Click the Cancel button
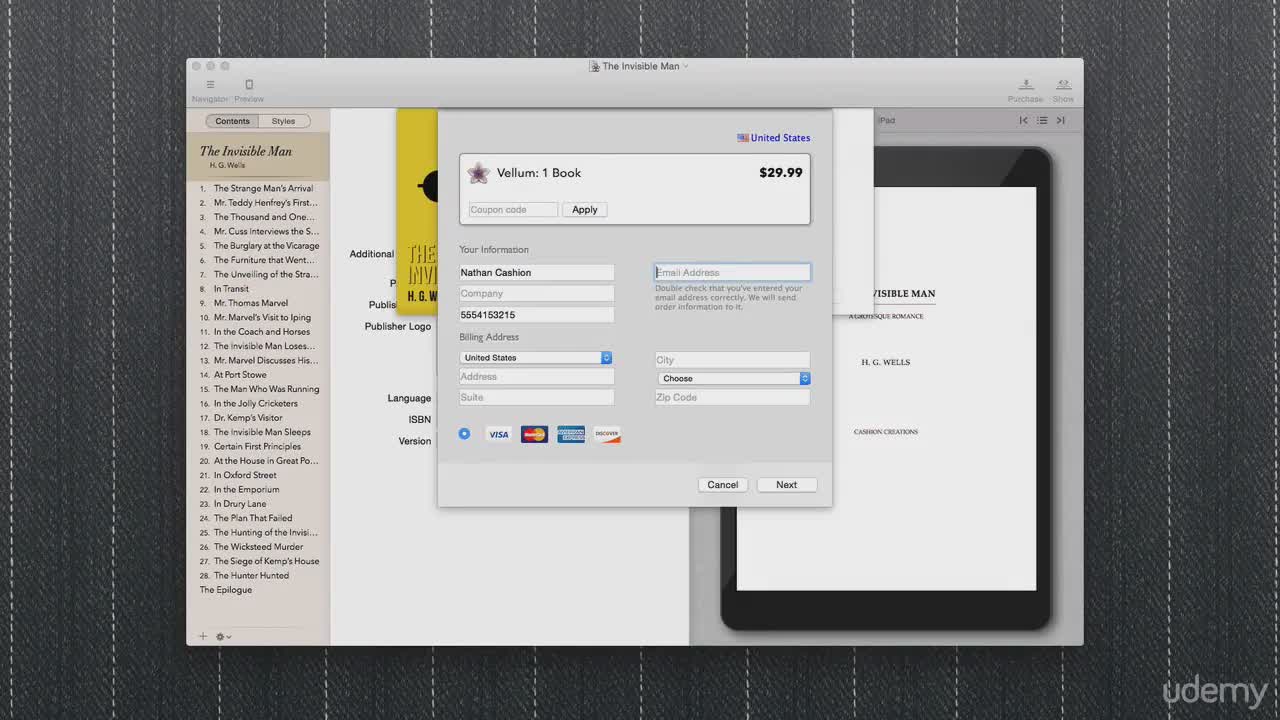The image size is (1280, 720). click(723, 485)
